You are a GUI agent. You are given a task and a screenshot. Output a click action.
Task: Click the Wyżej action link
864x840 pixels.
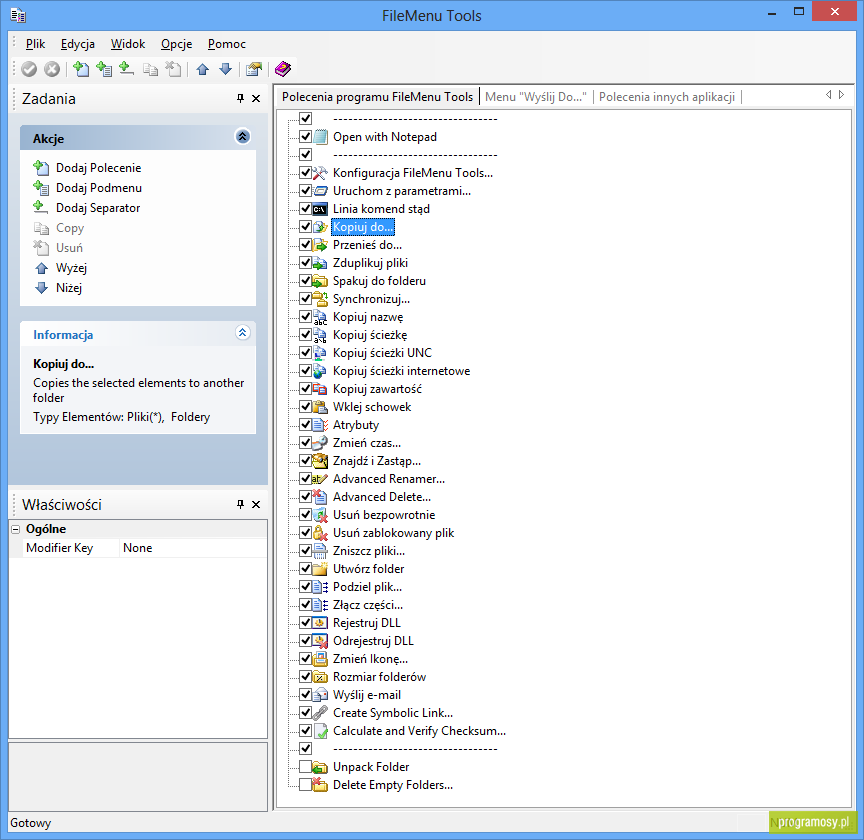tap(71, 268)
